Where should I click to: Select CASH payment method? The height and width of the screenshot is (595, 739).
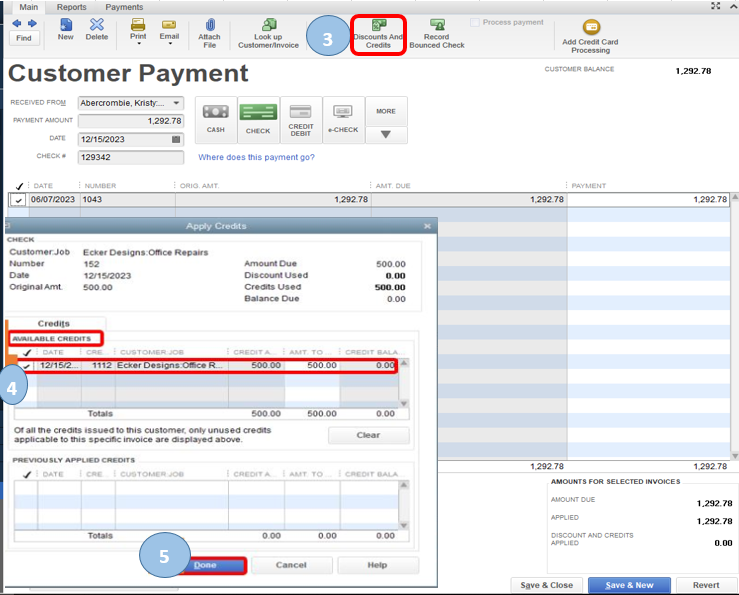(215, 118)
